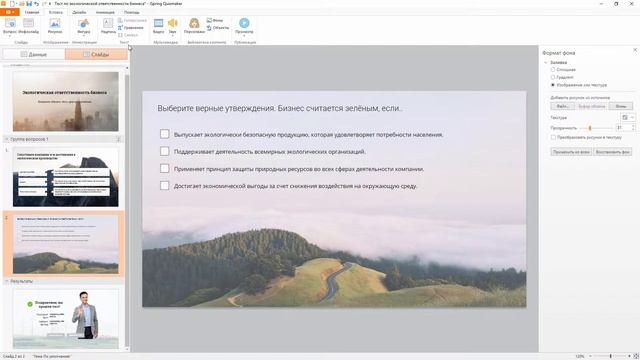Open the New document dropdown arrow in title bar

click(x=16, y=4)
